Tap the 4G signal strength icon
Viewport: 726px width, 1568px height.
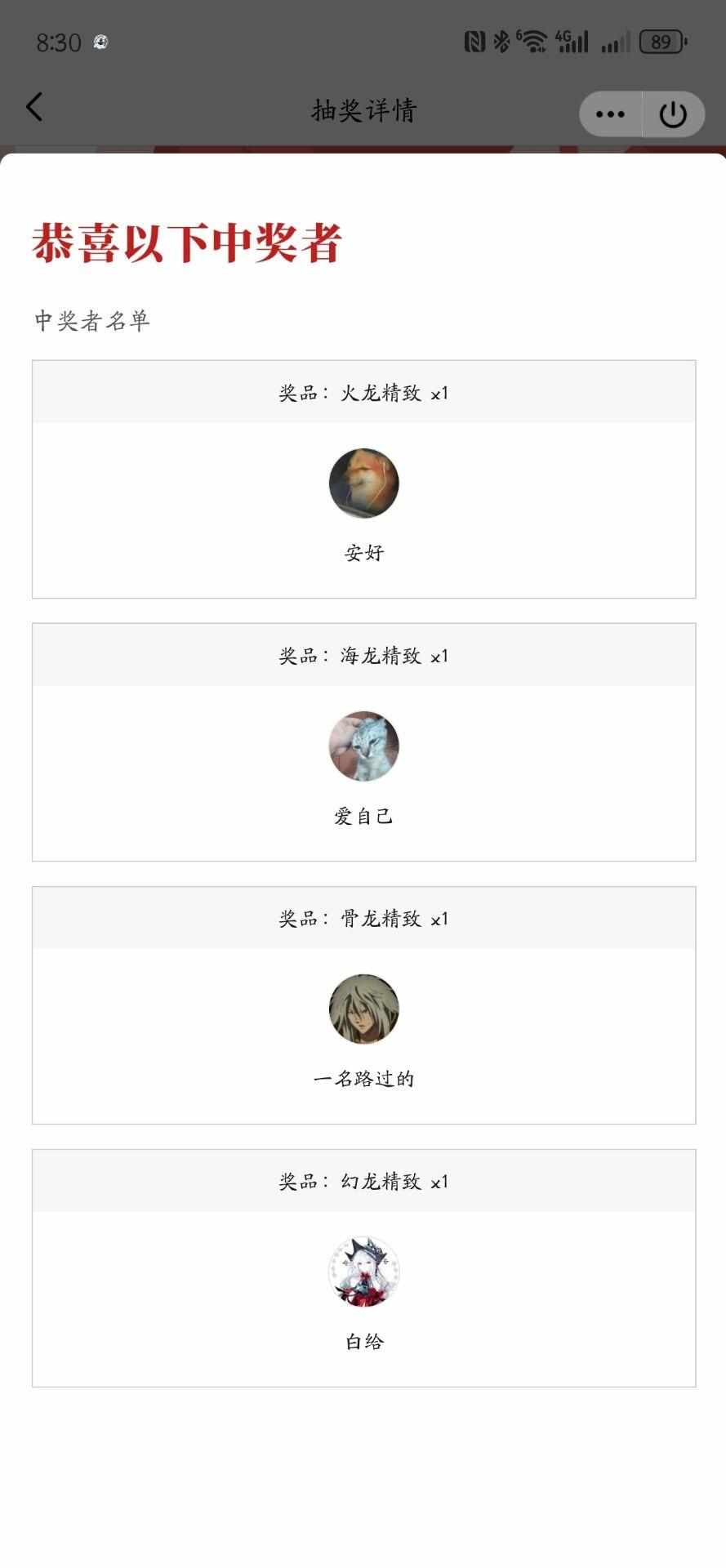coord(572,41)
